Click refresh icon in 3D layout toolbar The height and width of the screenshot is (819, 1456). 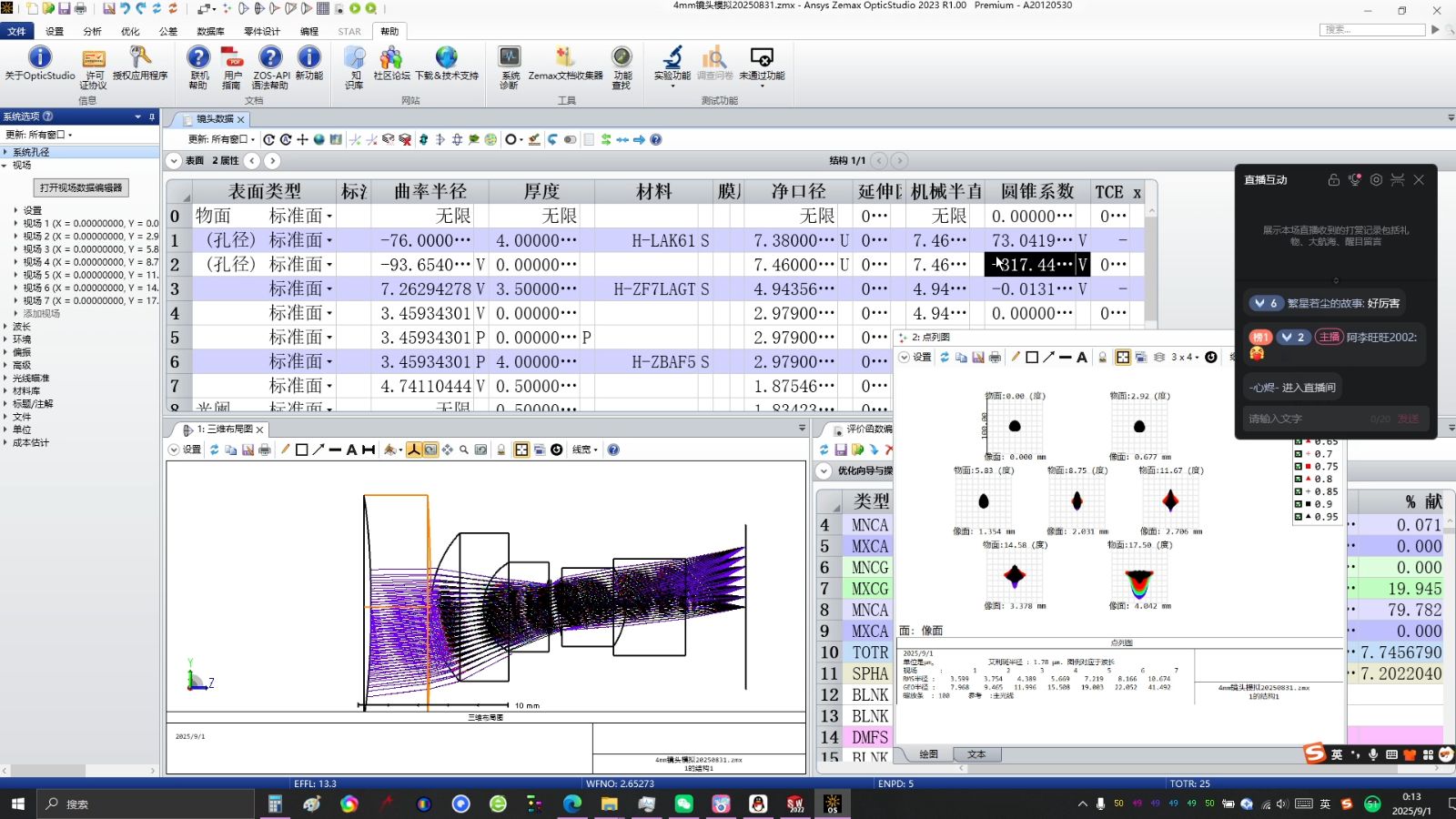point(214,450)
